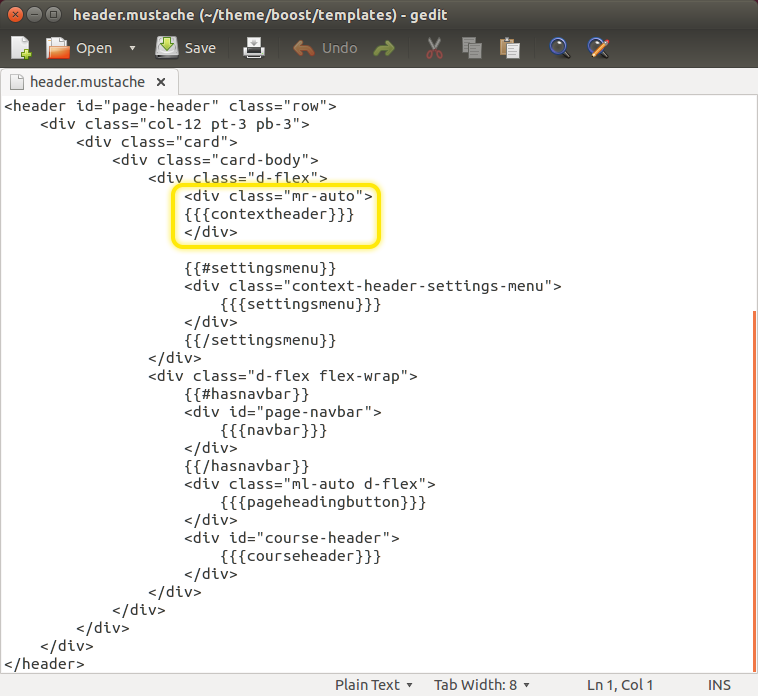Click the line '<div class="col-12 pt-3 pb-3">'
This screenshot has height=696, width=758.
coord(175,124)
